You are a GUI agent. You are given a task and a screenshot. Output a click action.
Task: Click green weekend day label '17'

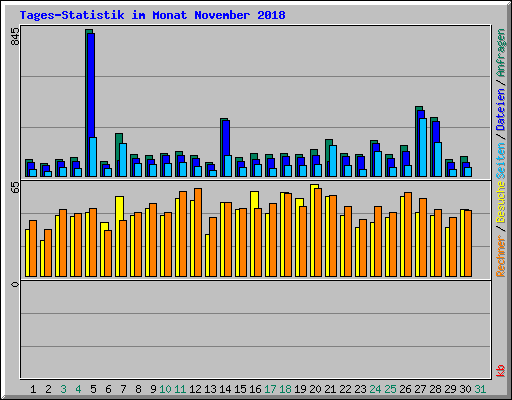[270, 389]
